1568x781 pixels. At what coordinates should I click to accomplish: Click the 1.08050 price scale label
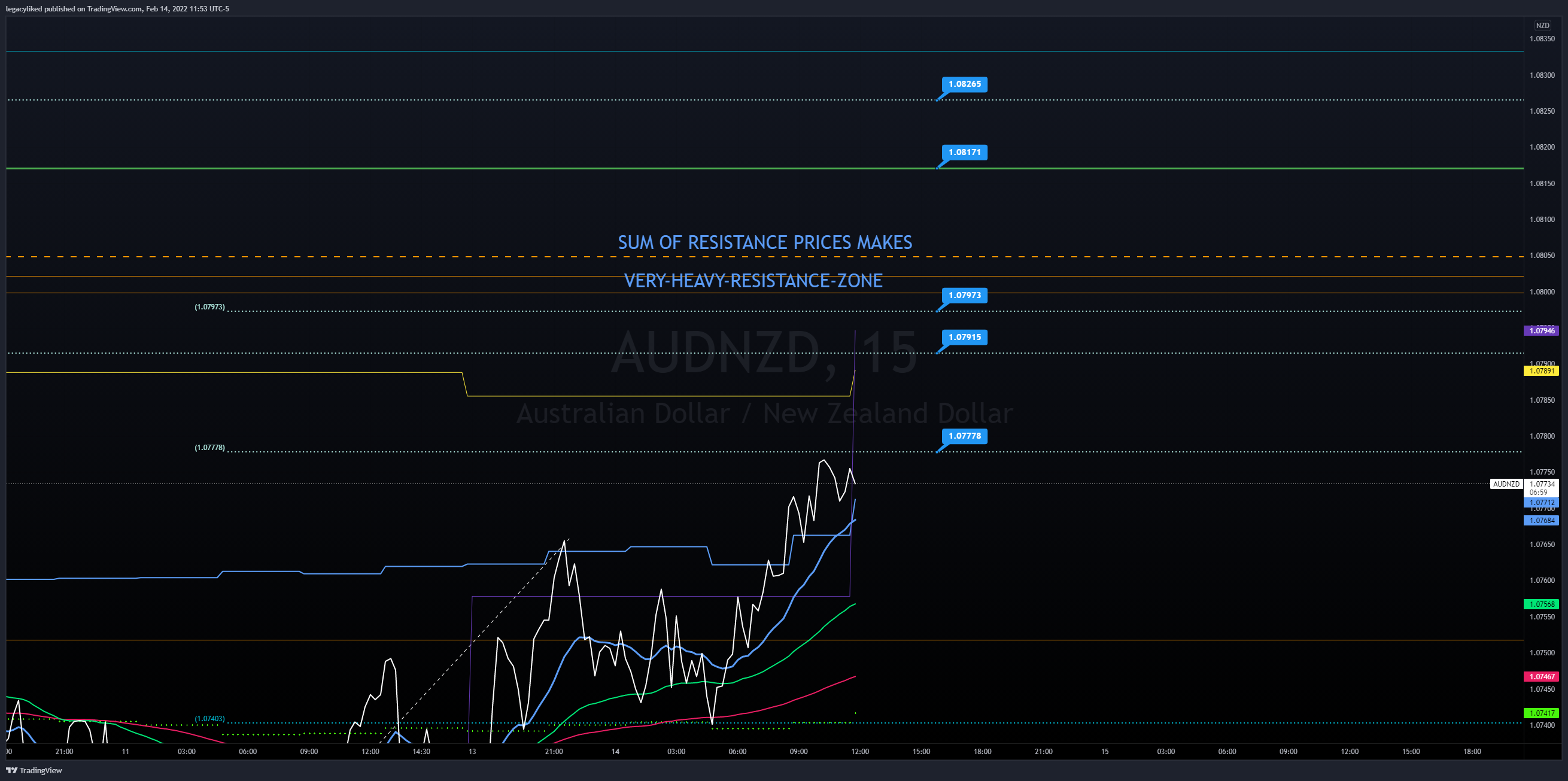click(x=1542, y=256)
